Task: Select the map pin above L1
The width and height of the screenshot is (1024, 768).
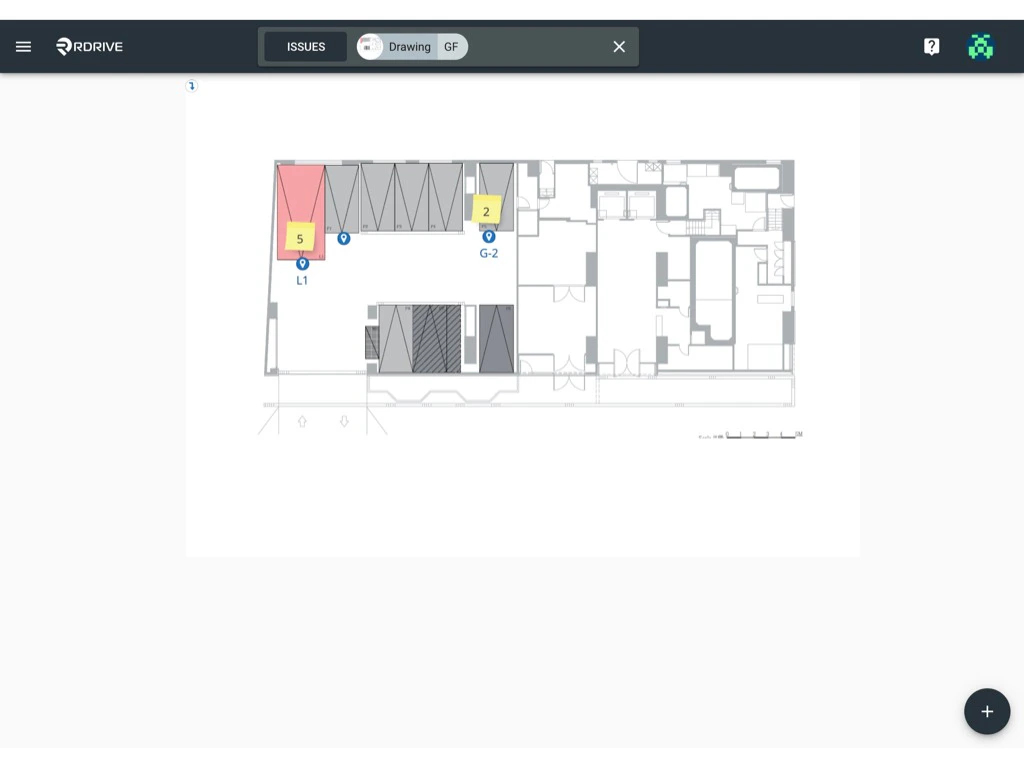Action: 302,264
